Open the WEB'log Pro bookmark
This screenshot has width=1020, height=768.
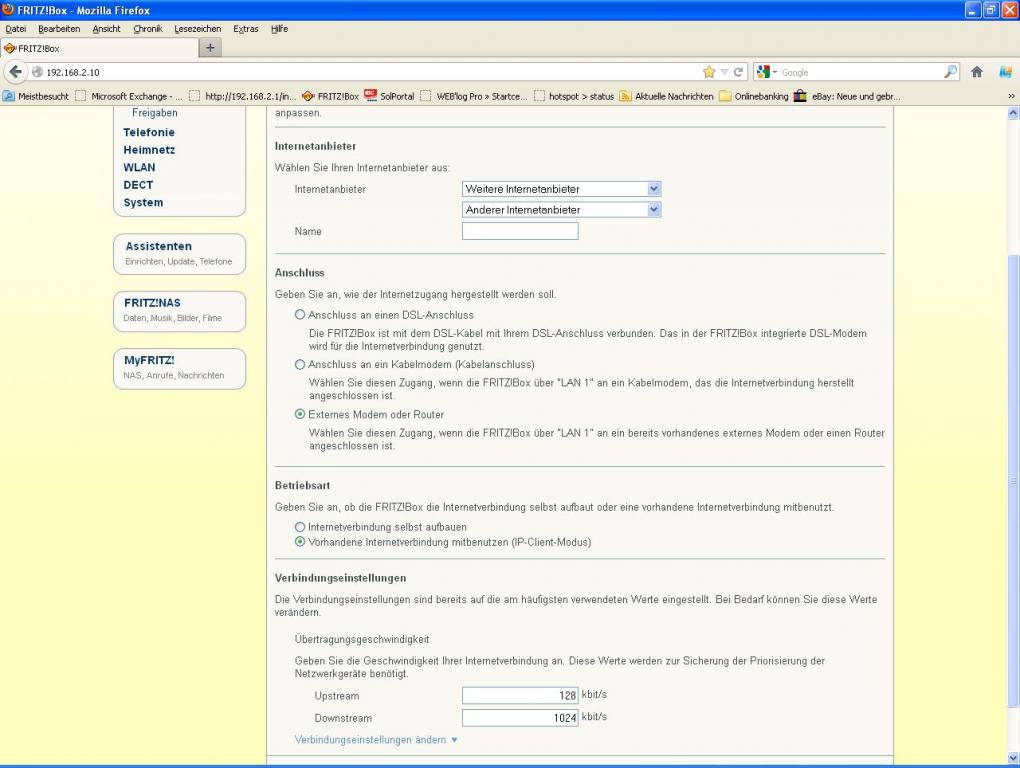[x=474, y=96]
